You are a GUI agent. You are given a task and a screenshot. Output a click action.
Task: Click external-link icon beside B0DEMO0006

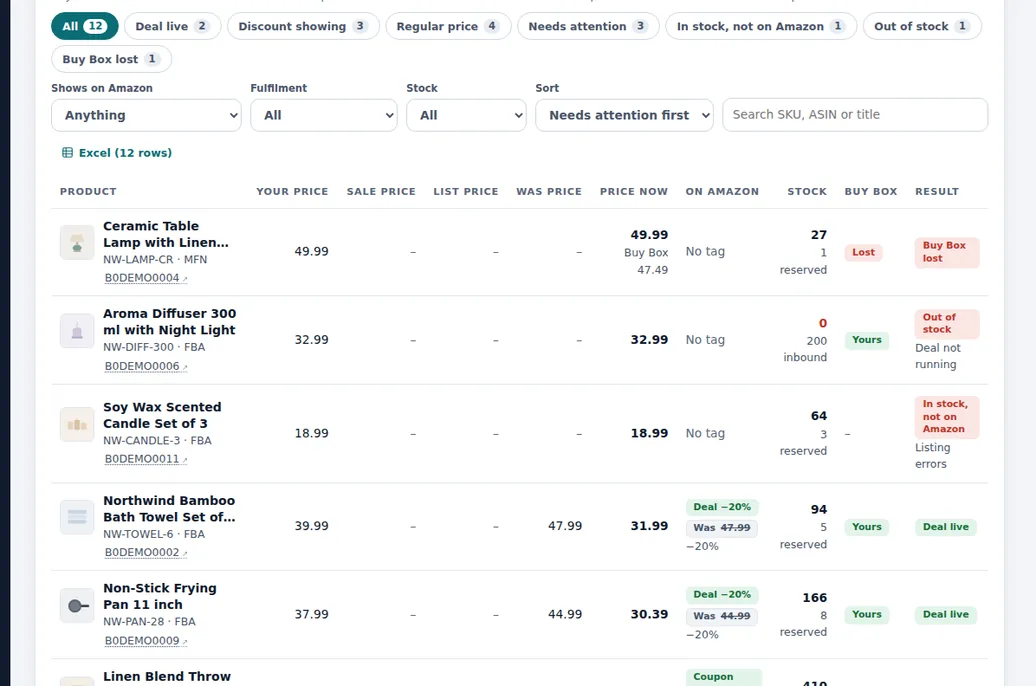(x=185, y=367)
